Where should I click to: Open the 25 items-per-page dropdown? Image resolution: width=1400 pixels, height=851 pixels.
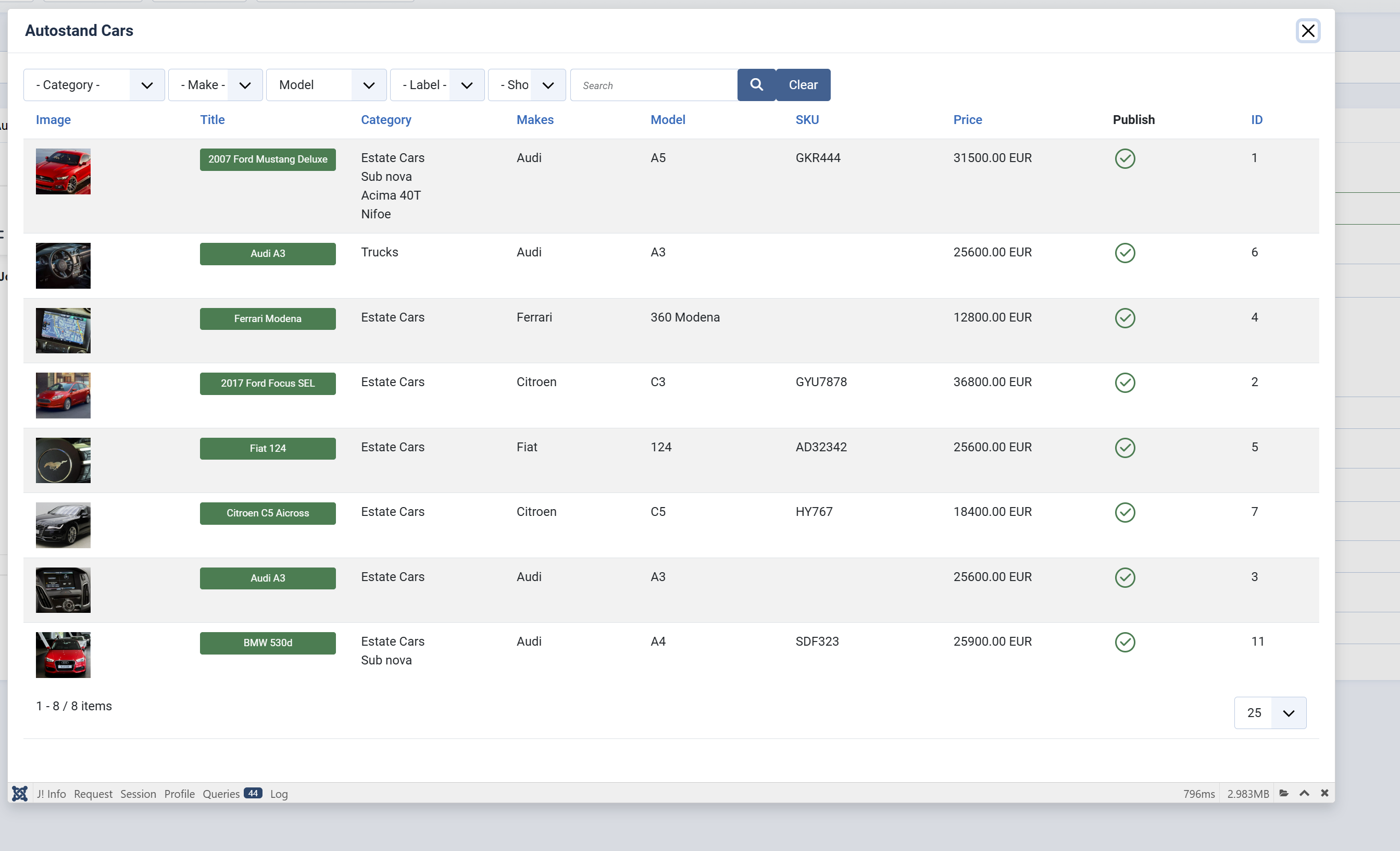[1270, 712]
